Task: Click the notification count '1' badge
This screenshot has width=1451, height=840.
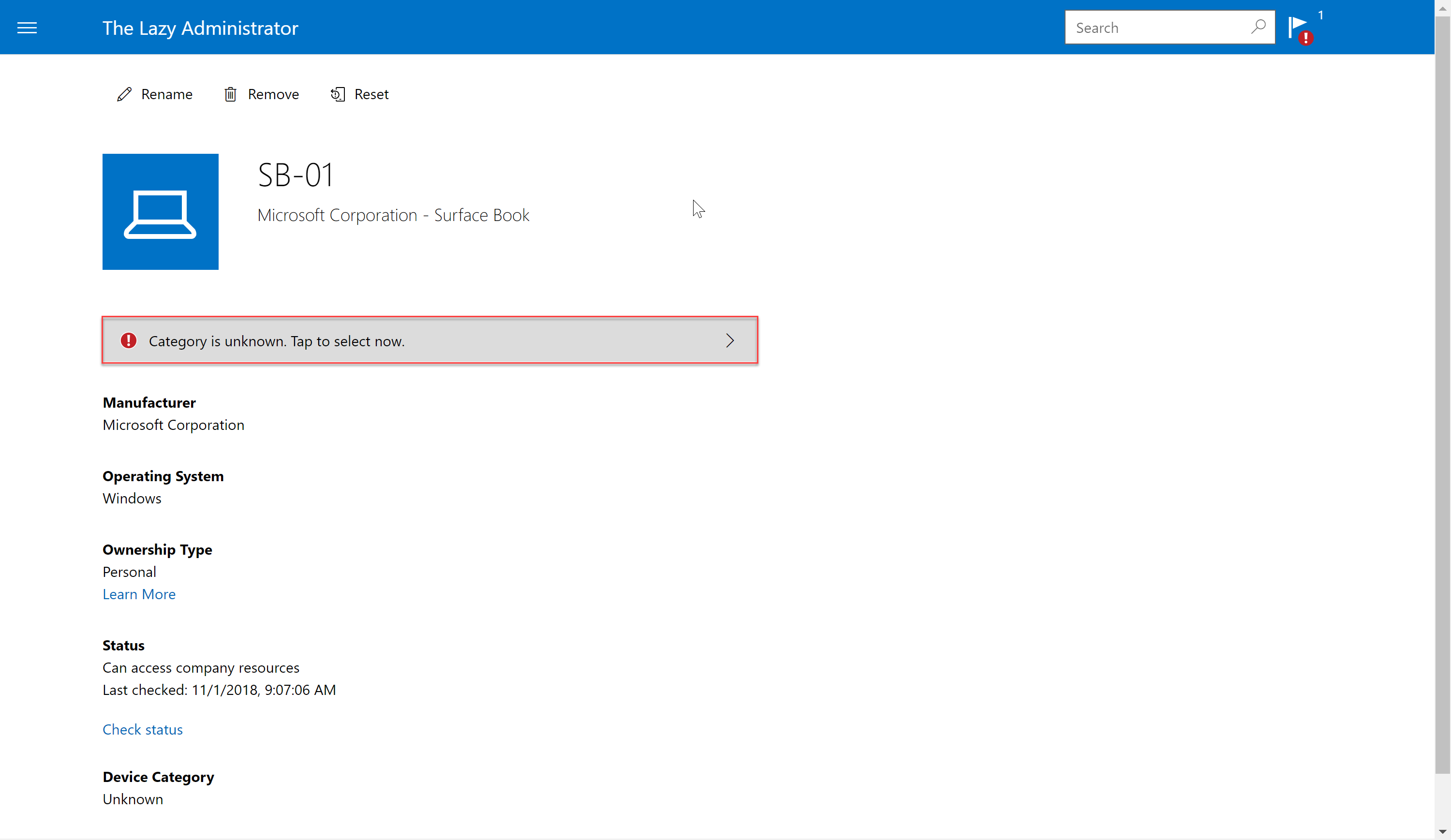Action: point(1320,15)
